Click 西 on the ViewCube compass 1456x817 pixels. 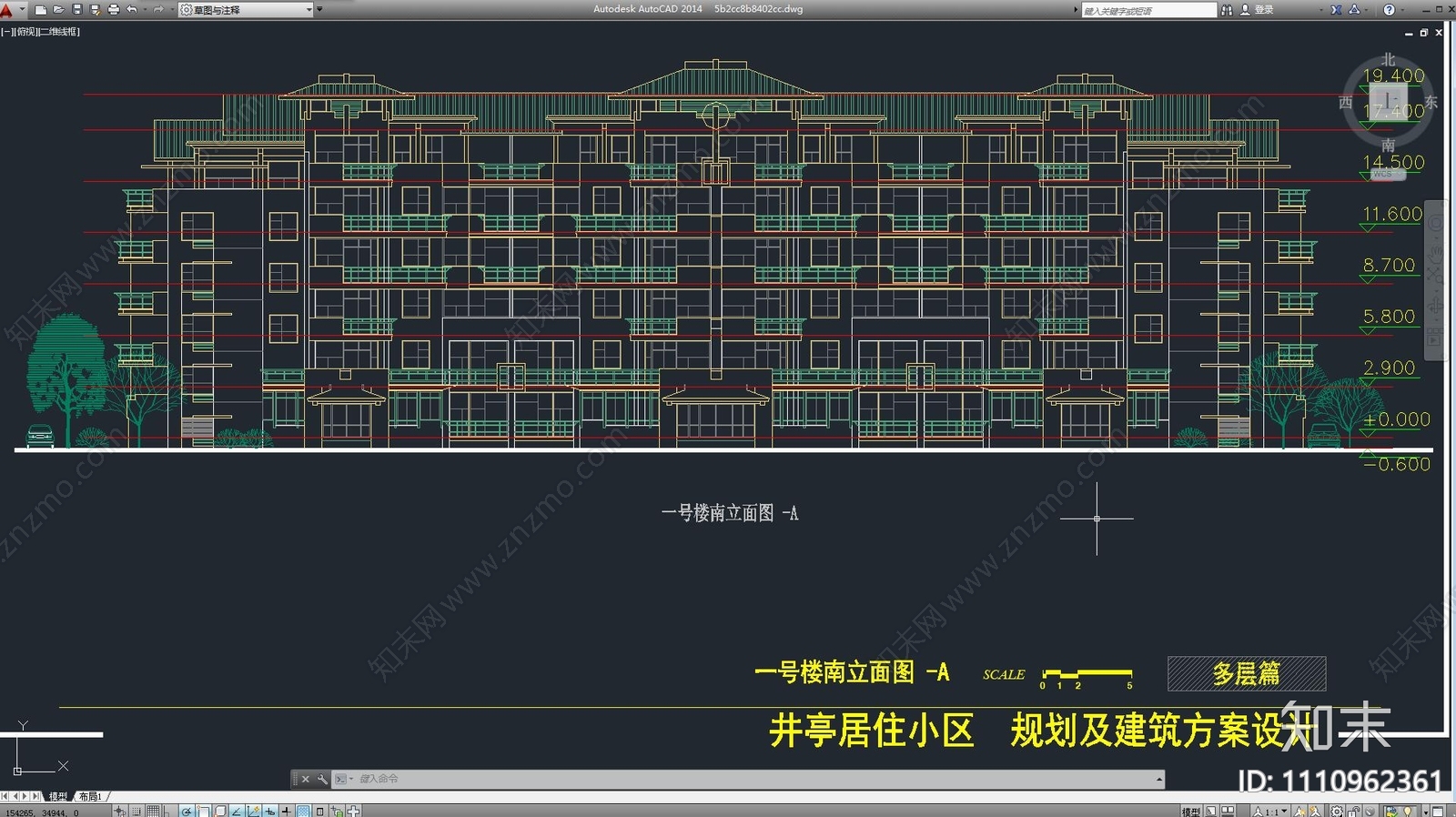coord(1345,102)
